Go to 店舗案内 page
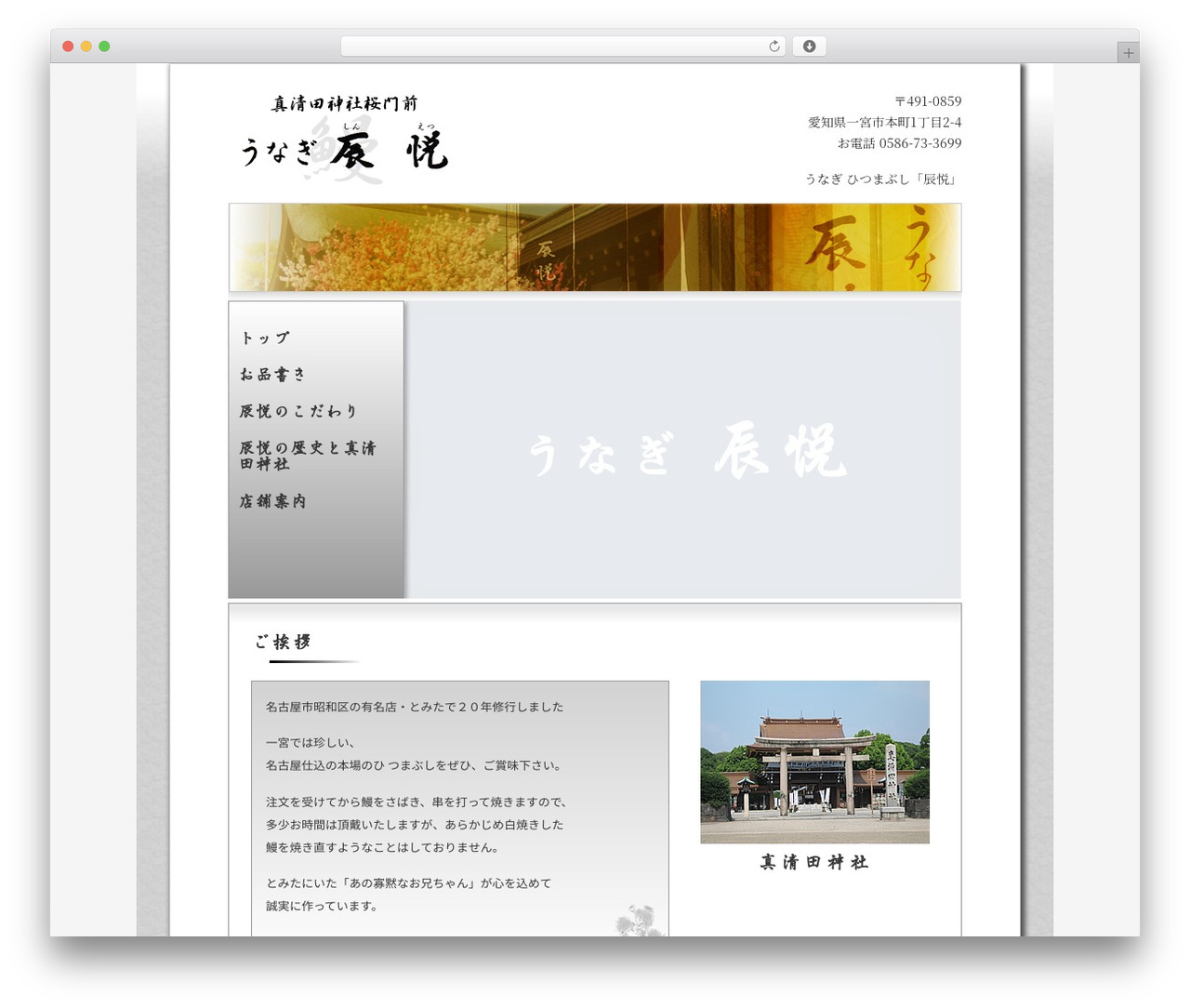 272,501
